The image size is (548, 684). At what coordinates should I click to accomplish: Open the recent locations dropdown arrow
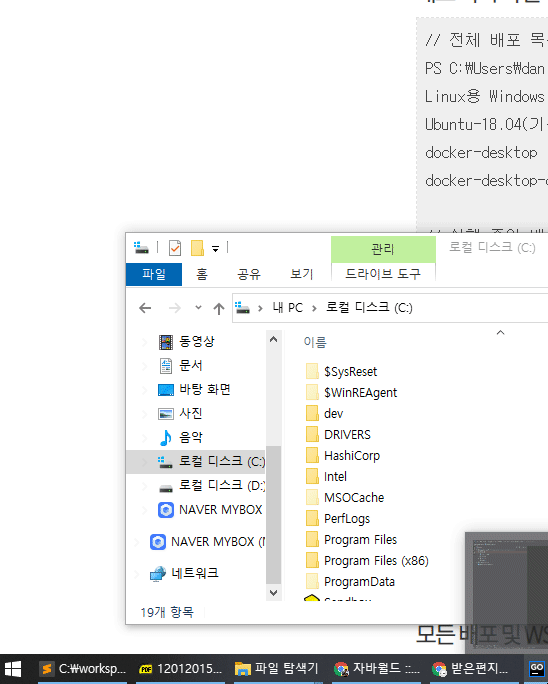(198, 308)
